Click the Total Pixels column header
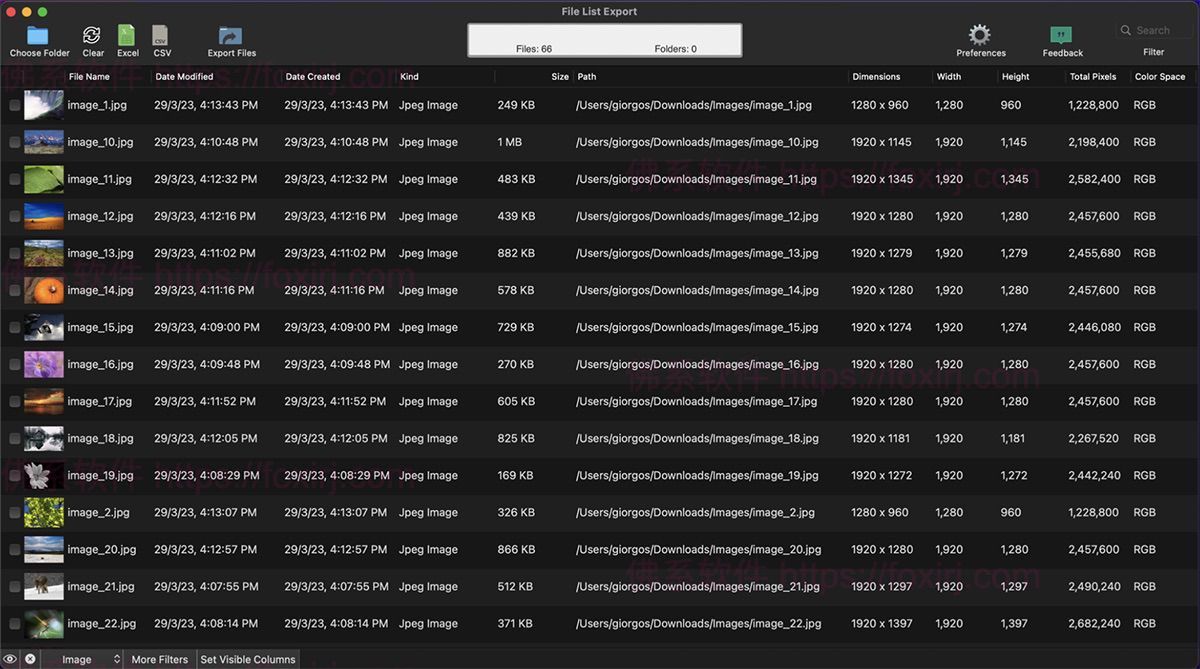Viewport: 1200px width, 669px height. point(1092,76)
